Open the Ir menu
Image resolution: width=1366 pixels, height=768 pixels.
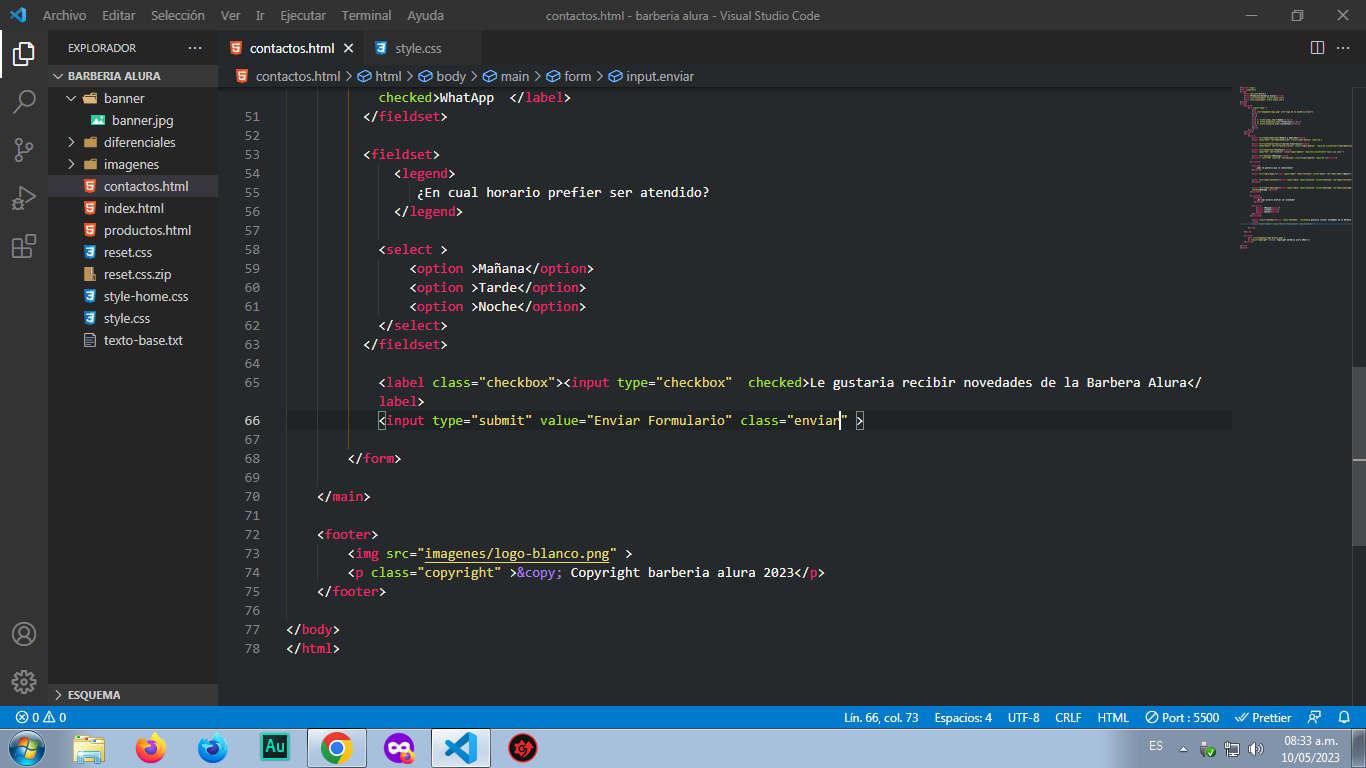coord(260,15)
